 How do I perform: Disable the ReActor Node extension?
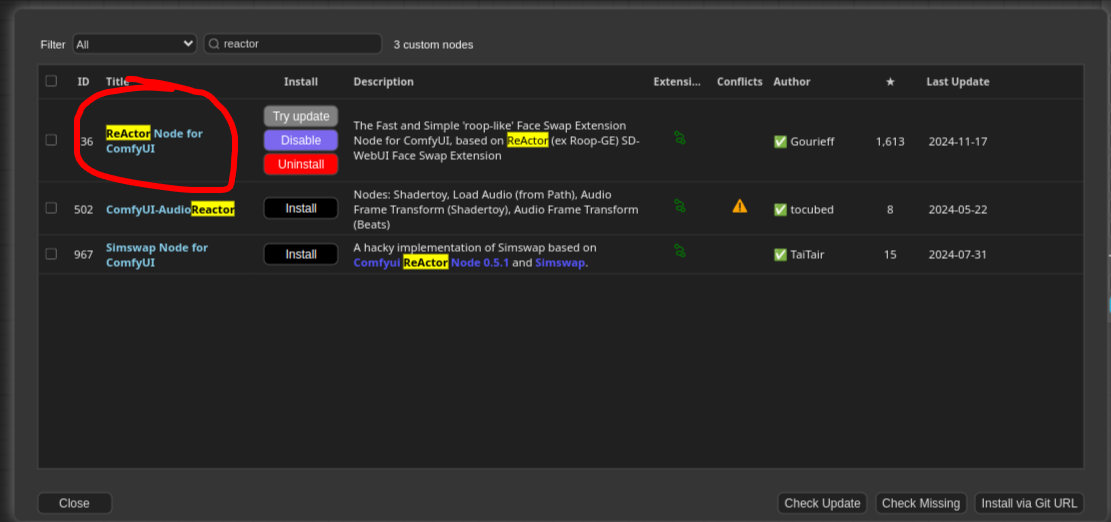pos(301,140)
